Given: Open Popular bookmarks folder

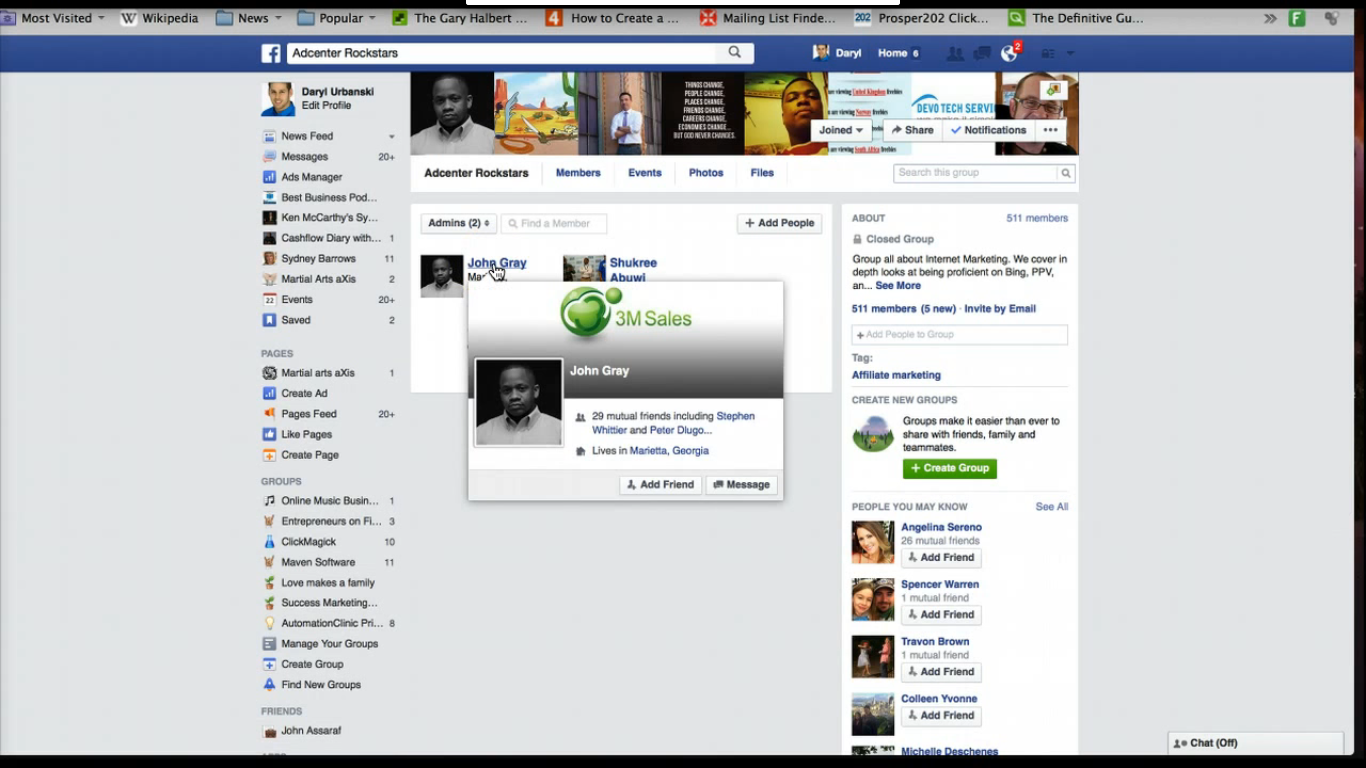Looking at the screenshot, I should coord(337,18).
